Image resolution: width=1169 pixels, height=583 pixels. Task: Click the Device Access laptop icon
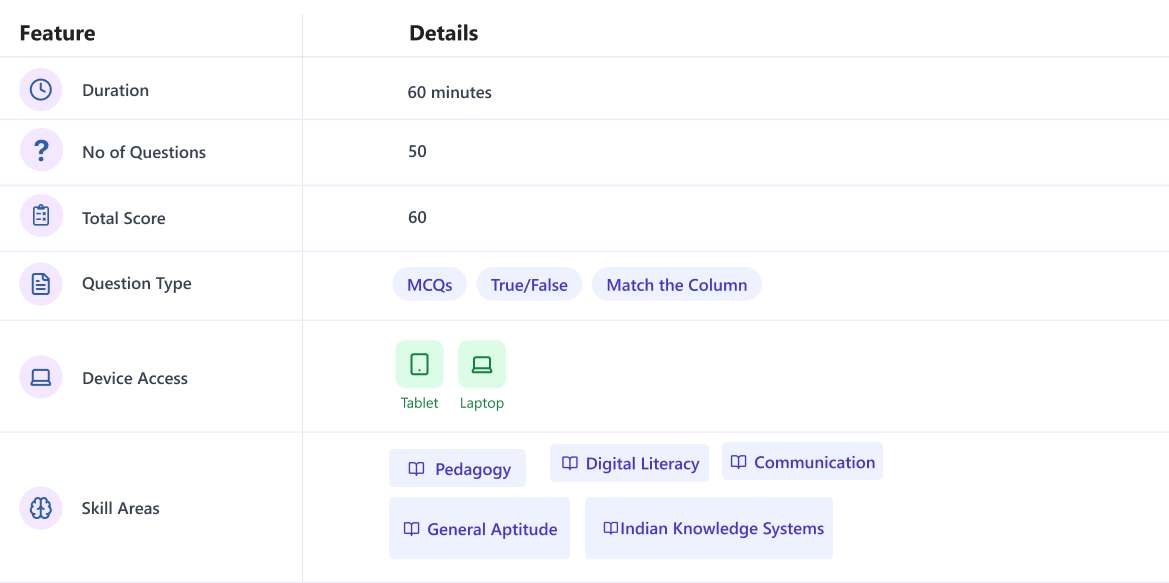point(41,378)
